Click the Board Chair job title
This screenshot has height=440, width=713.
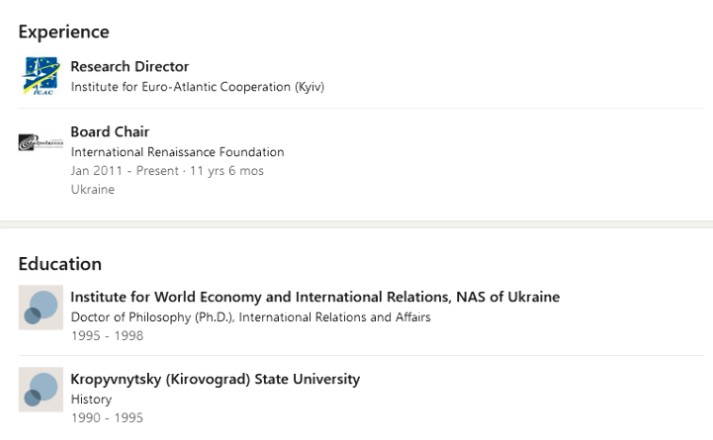pos(110,132)
